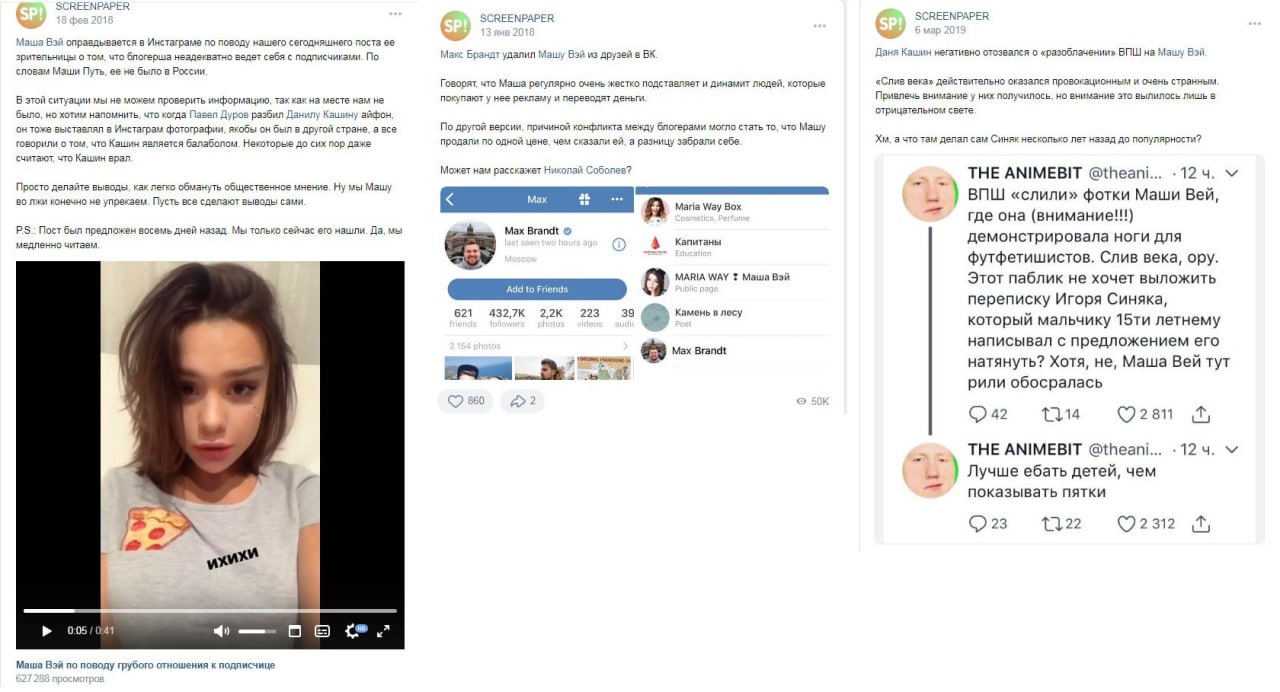Toggle subtitles icon in video player
Screen dimensions: 1280x692
tap(322, 631)
